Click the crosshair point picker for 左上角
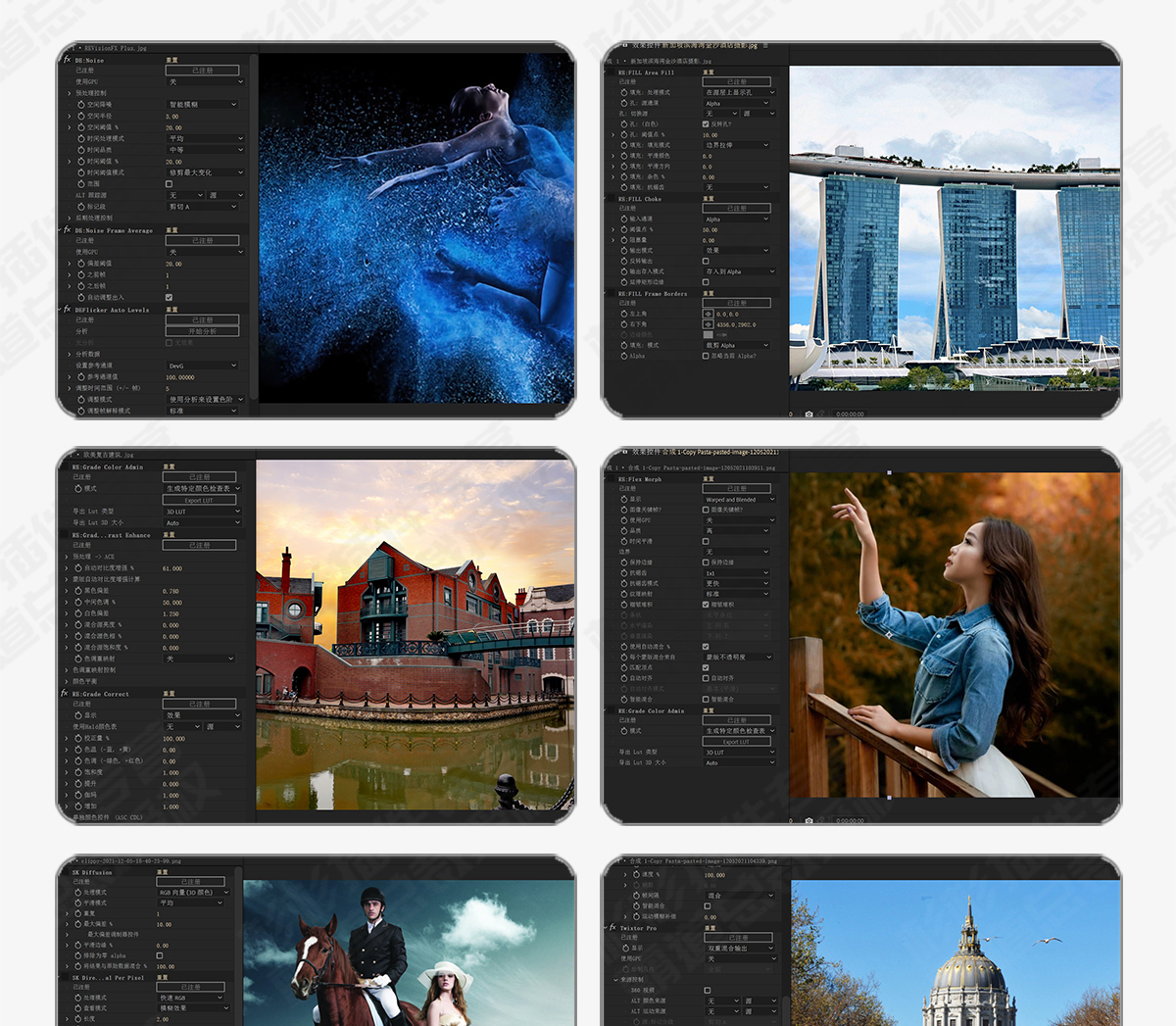Image resolution: width=1176 pixels, height=1026 pixels. point(709,315)
